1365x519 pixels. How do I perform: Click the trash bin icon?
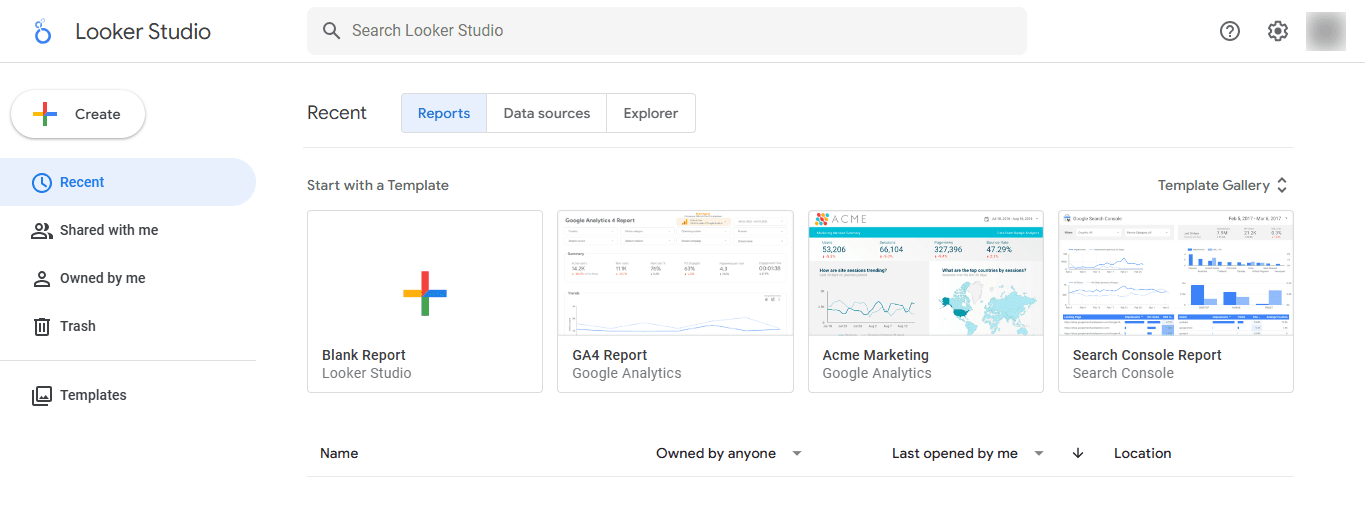tap(41, 326)
